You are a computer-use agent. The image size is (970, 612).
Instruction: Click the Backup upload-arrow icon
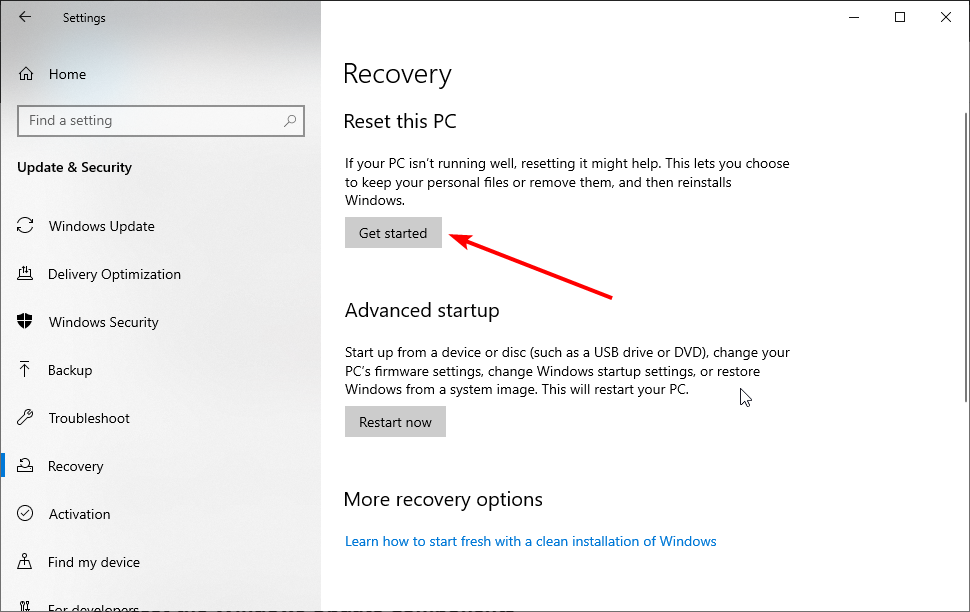tap(26, 370)
